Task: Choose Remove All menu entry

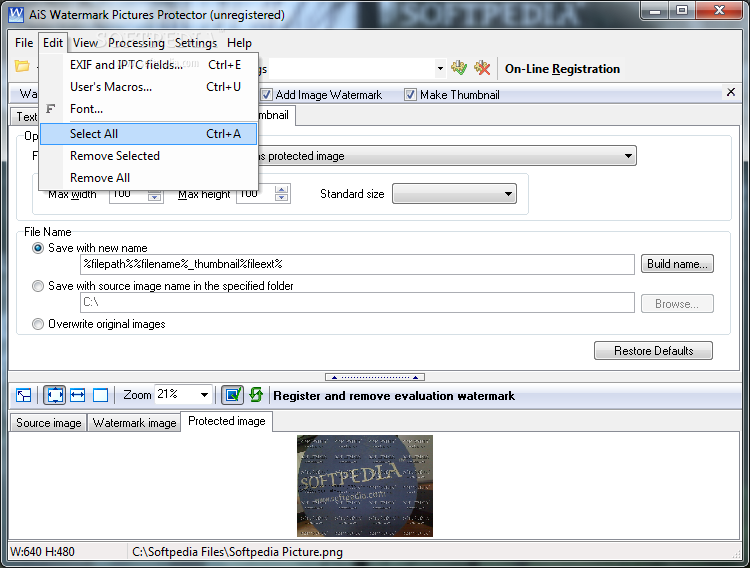Action: click(149, 178)
